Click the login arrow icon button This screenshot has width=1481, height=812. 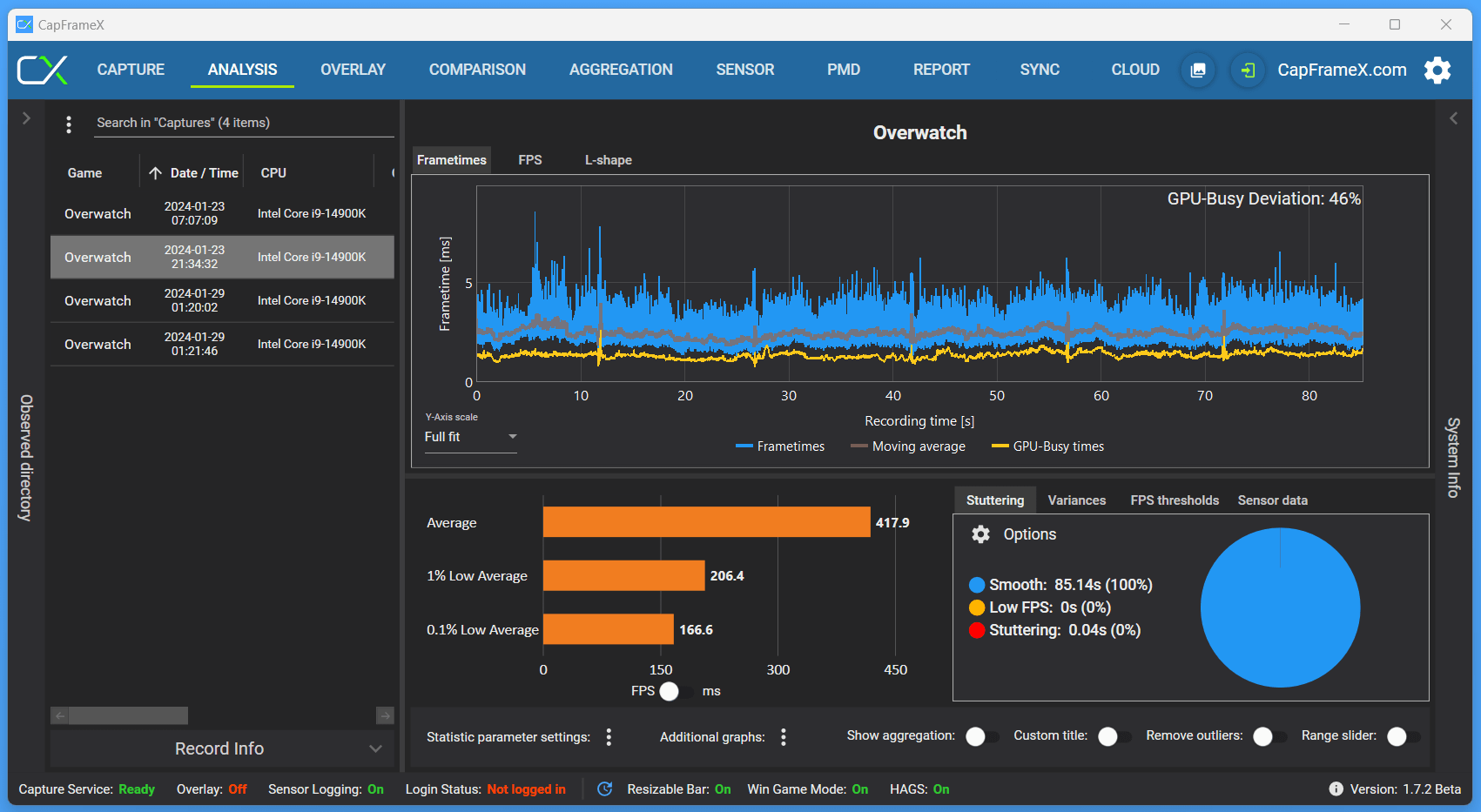[1248, 70]
